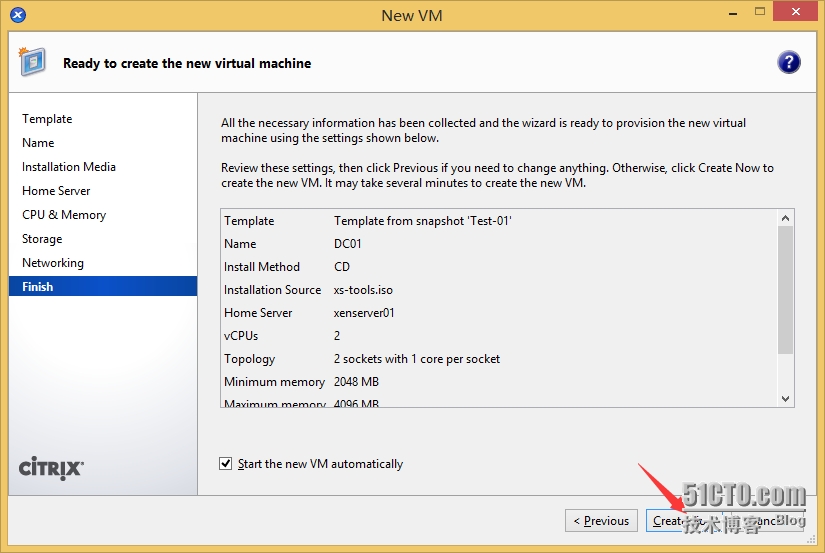Screen dimensions: 825x553
Task: Click the XenCenter title bar icon
Action: coord(17,15)
